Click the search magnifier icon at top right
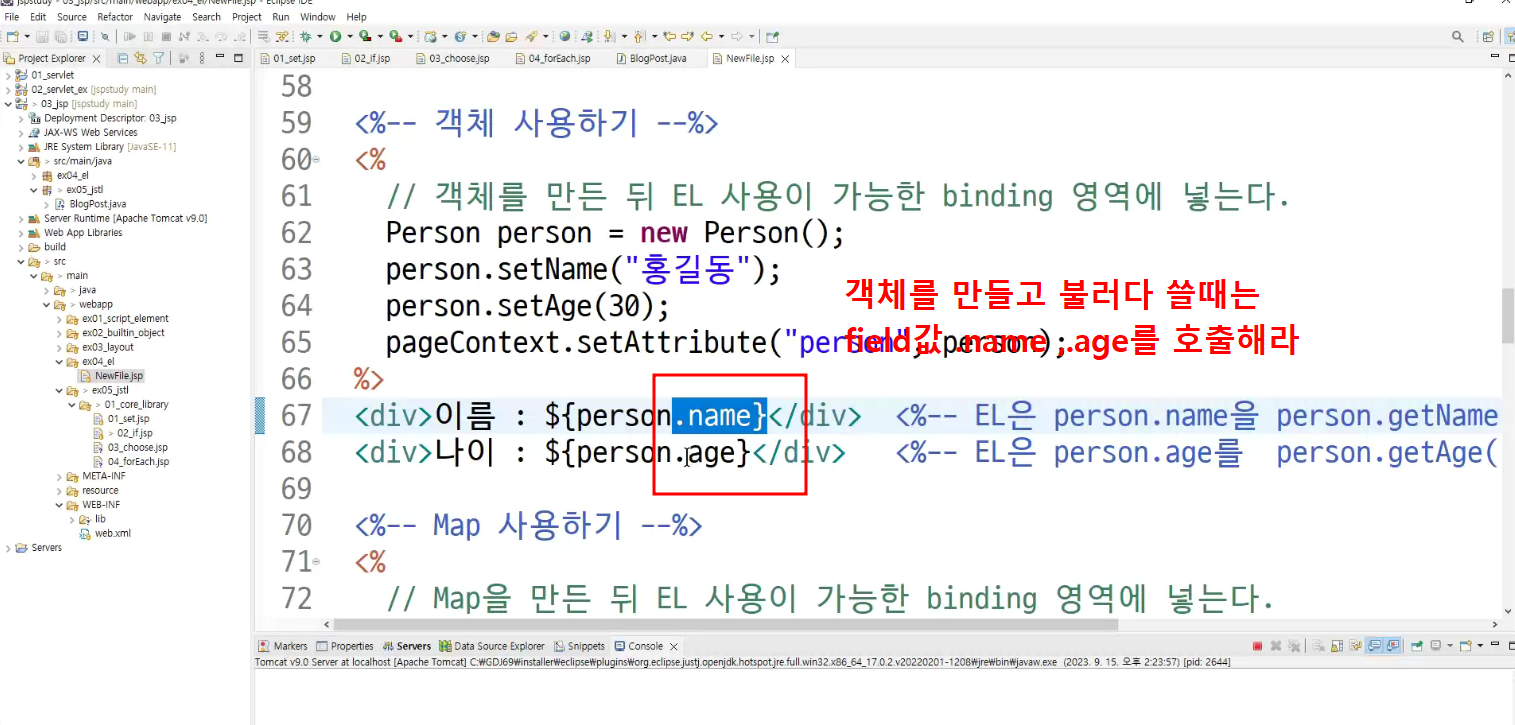 point(1458,36)
